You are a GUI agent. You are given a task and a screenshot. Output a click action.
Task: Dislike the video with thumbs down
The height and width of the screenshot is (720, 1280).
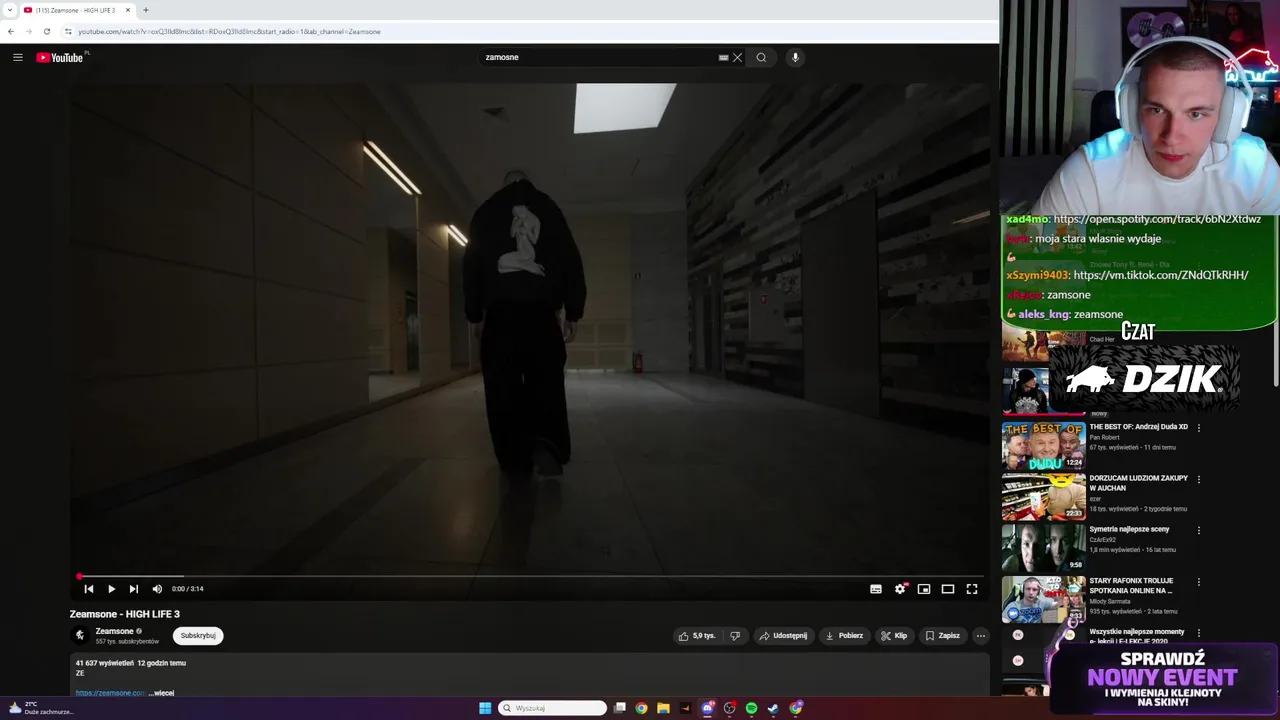[735, 635]
